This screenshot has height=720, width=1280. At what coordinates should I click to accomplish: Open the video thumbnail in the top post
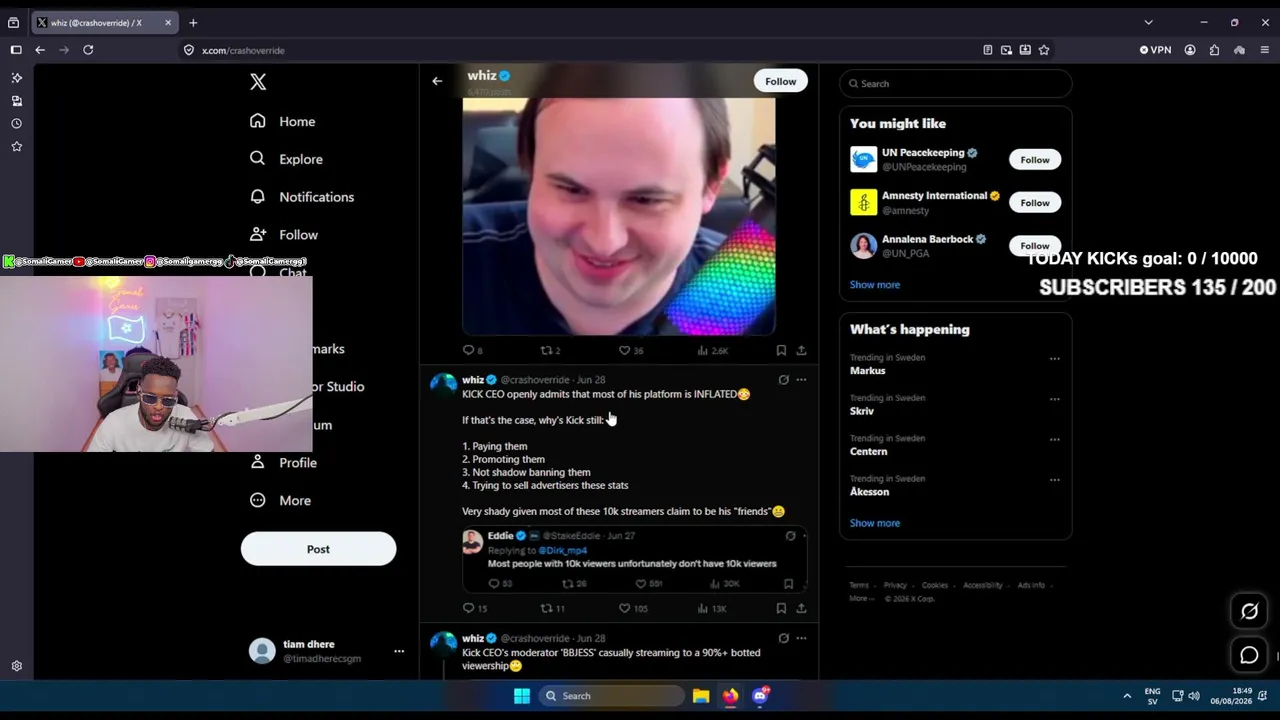(x=619, y=215)
